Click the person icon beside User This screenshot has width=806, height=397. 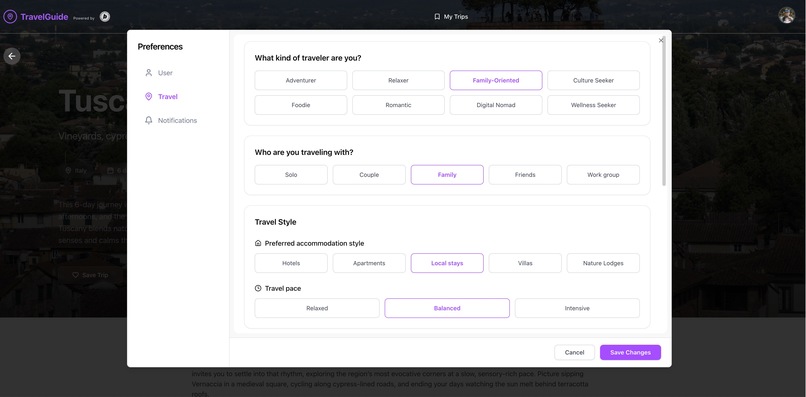(x=149, y=73)
